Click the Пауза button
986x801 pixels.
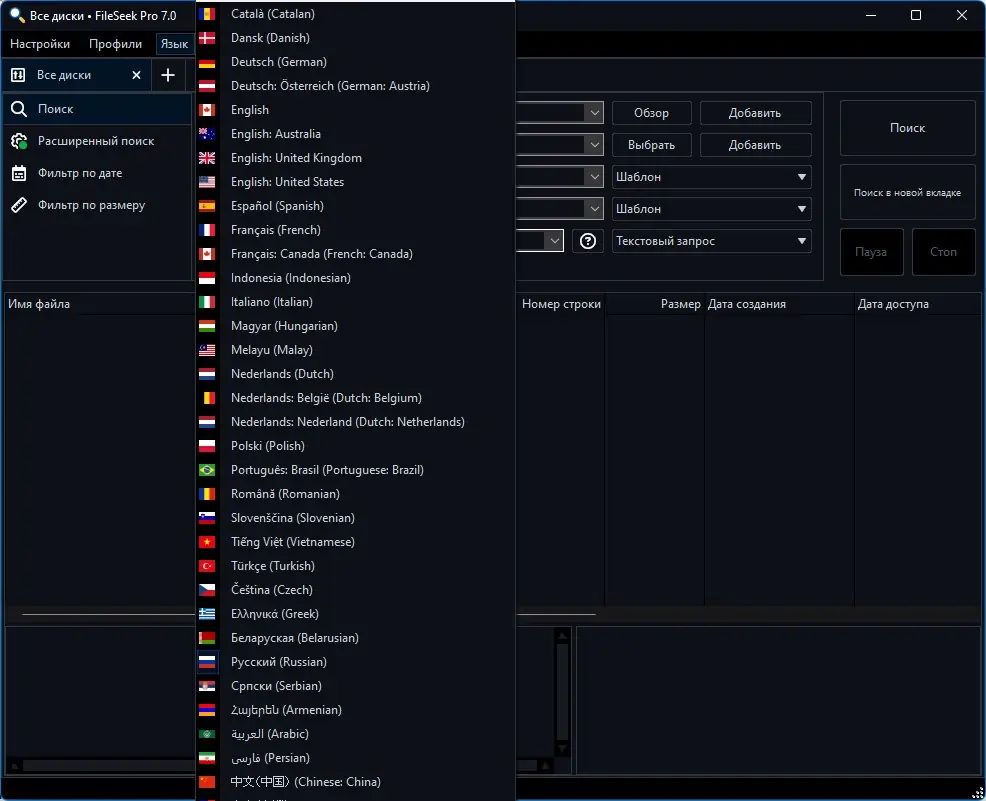(872, 251)
